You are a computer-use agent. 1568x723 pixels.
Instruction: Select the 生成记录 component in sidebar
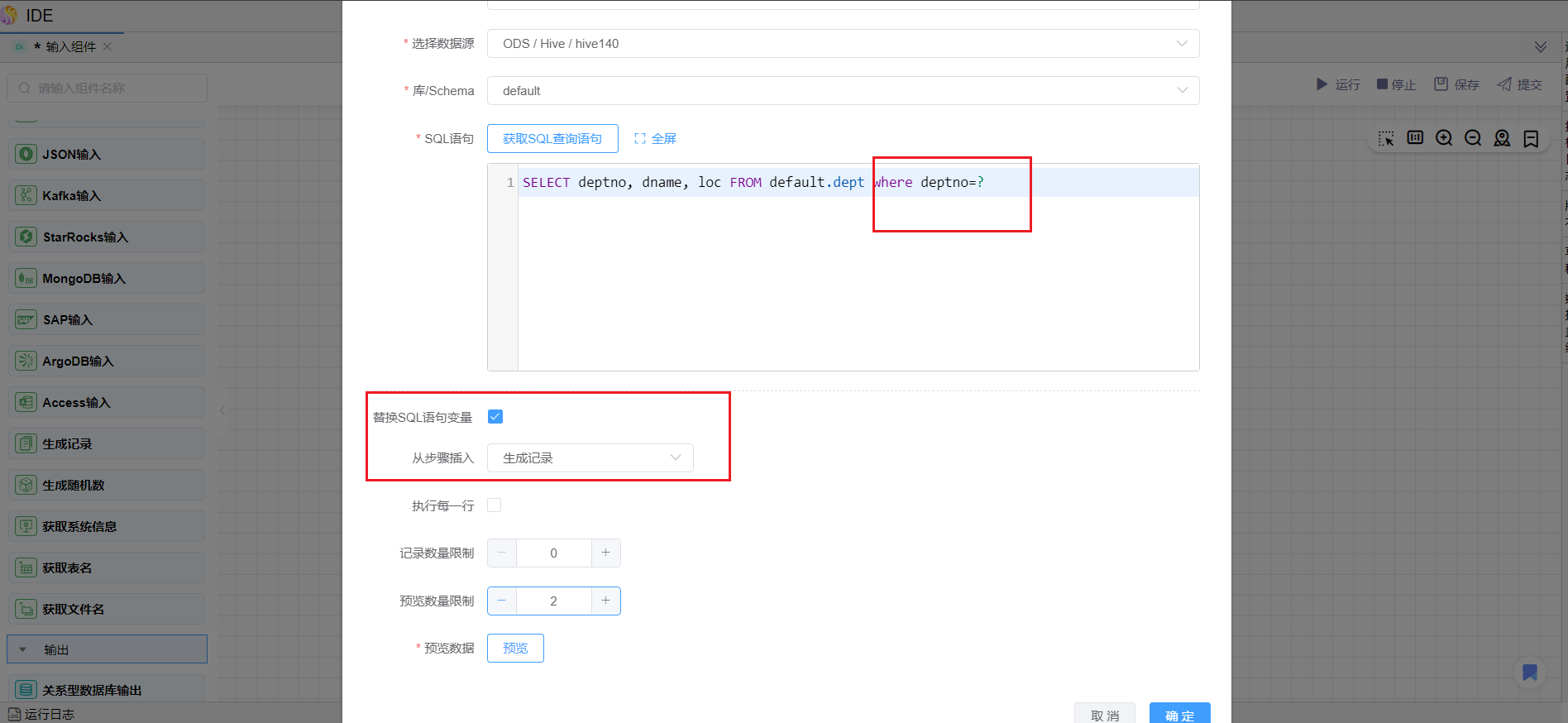pos(107,443)
